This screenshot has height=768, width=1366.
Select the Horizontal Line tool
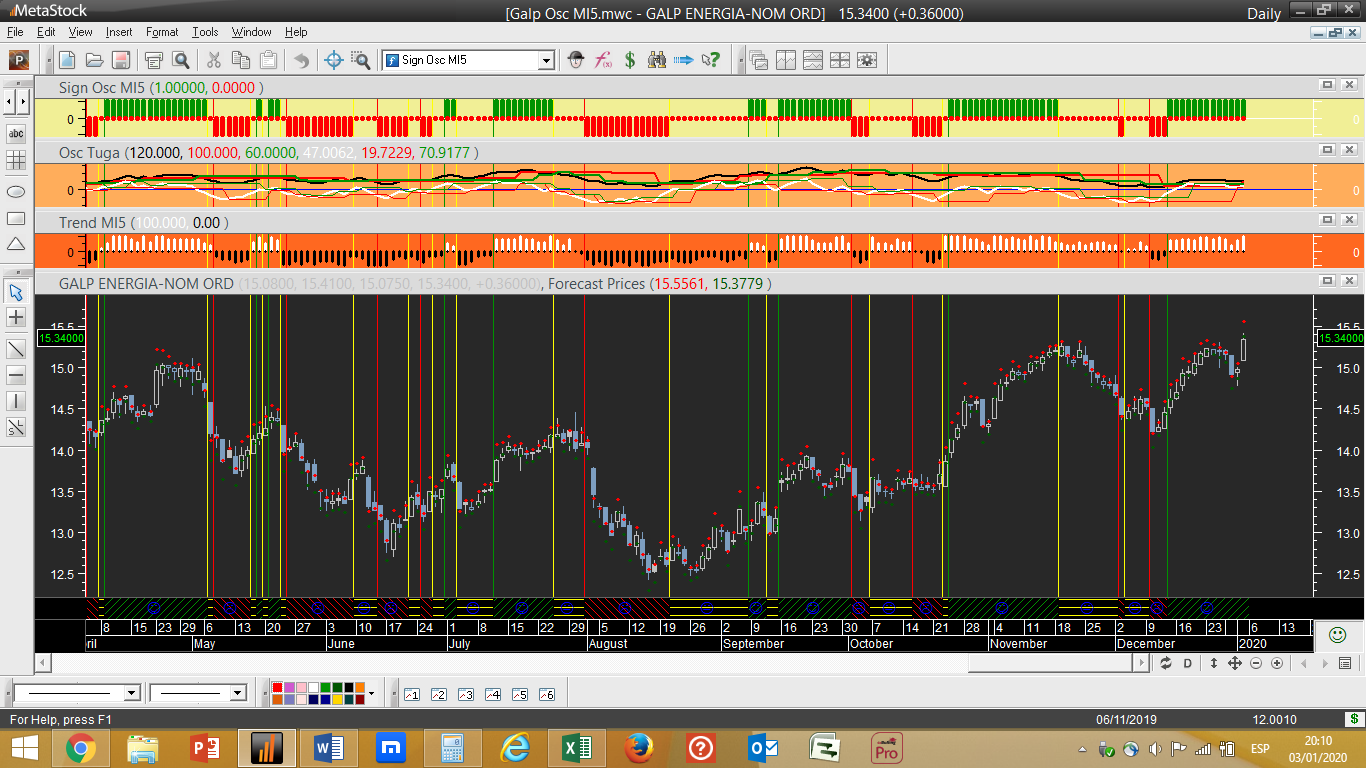coord(16,375)
